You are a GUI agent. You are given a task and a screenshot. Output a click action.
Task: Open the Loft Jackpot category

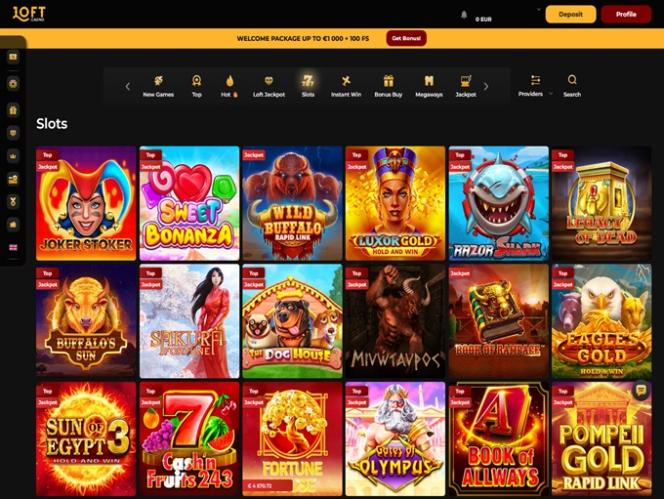pos(269,86)
